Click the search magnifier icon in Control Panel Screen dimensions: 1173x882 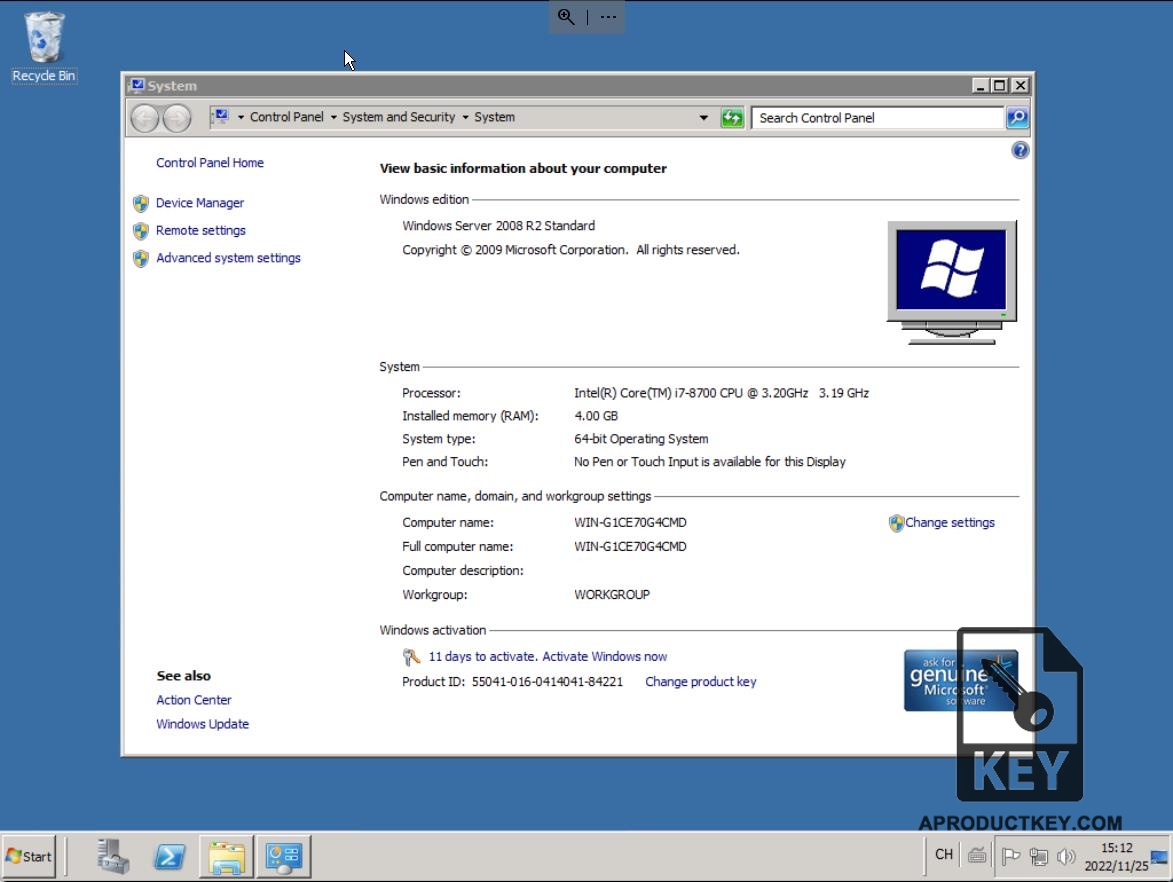(1017, 117)
